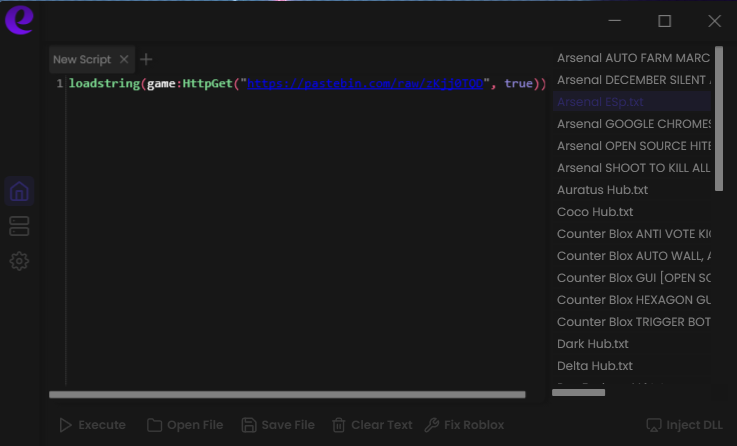Click line number 1 in the gutter
The height and width of the screenshot is (446, 737).
tap(59, 84)
